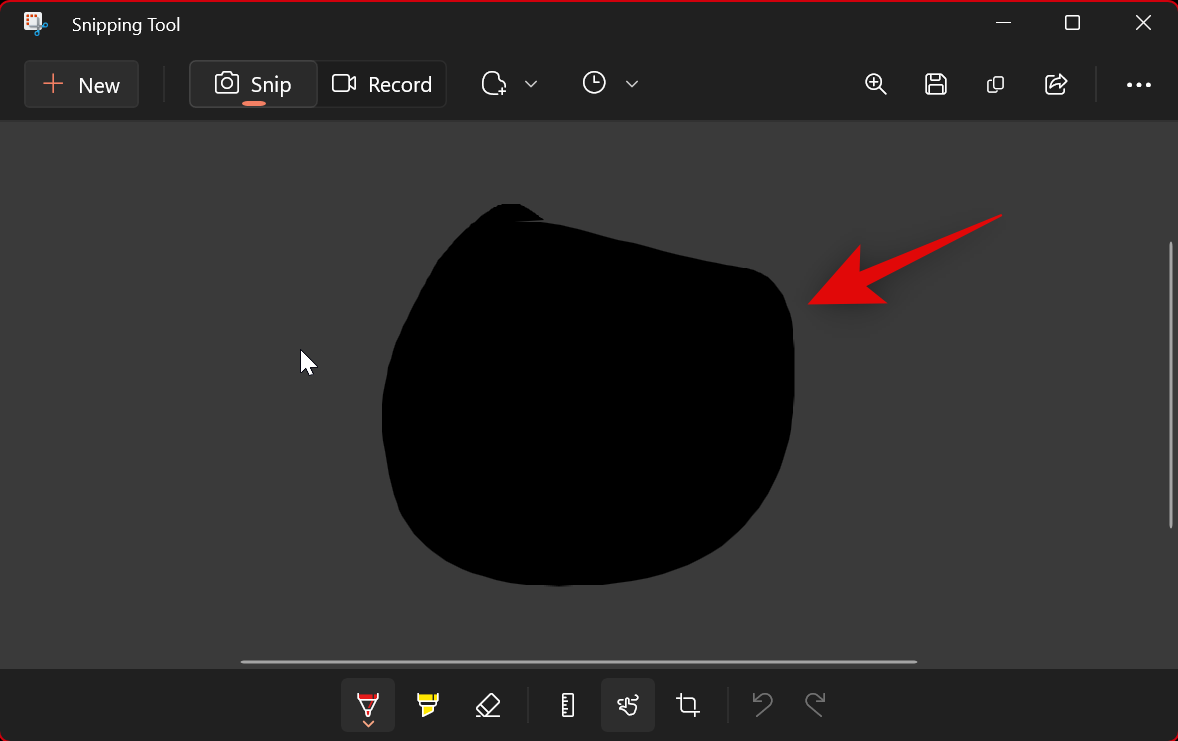Open the See more ellipsis menu
Image resolution: width=1178 pixels, height=741 pixels.
point(1138,85)
